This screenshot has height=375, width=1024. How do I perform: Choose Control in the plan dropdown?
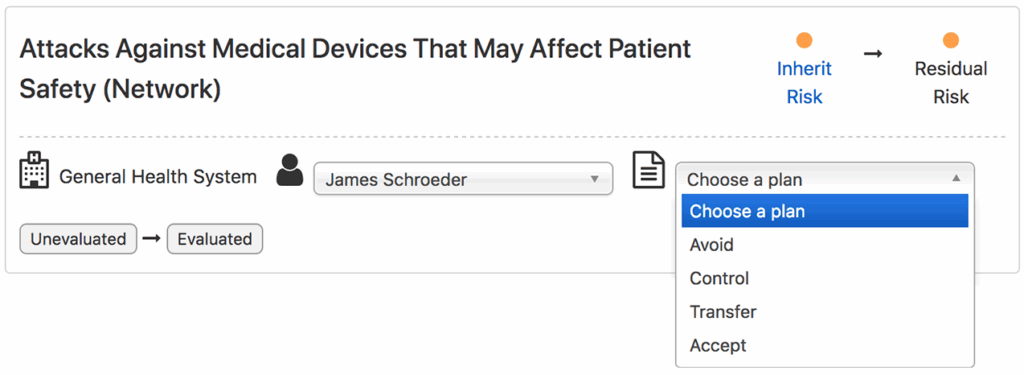pos(825,278)
